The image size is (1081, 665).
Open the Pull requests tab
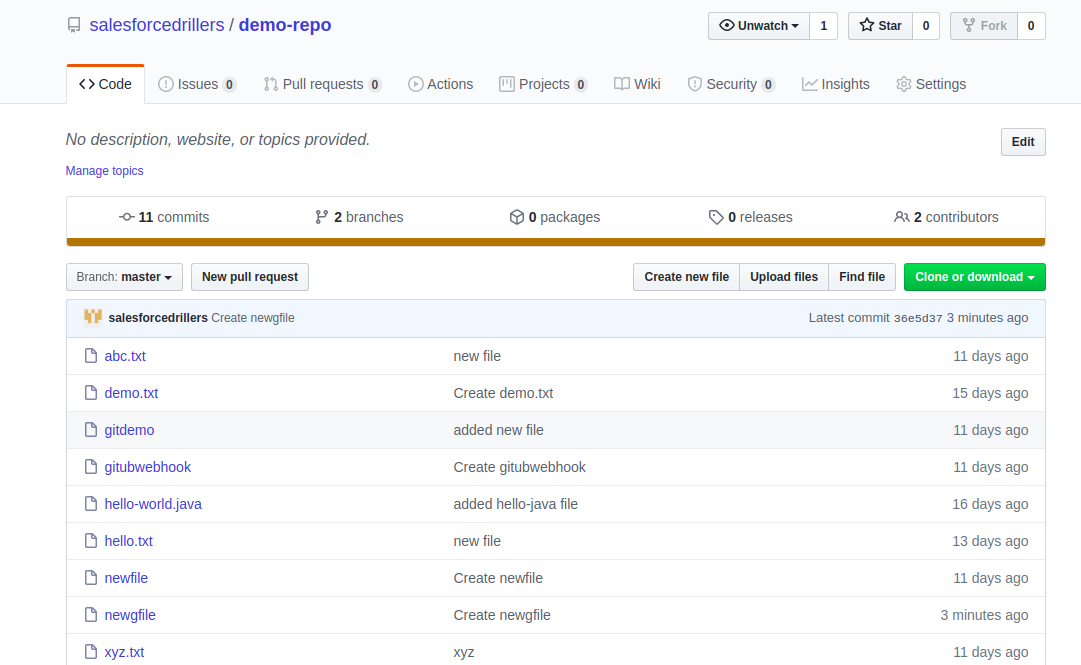coord(322,84)
